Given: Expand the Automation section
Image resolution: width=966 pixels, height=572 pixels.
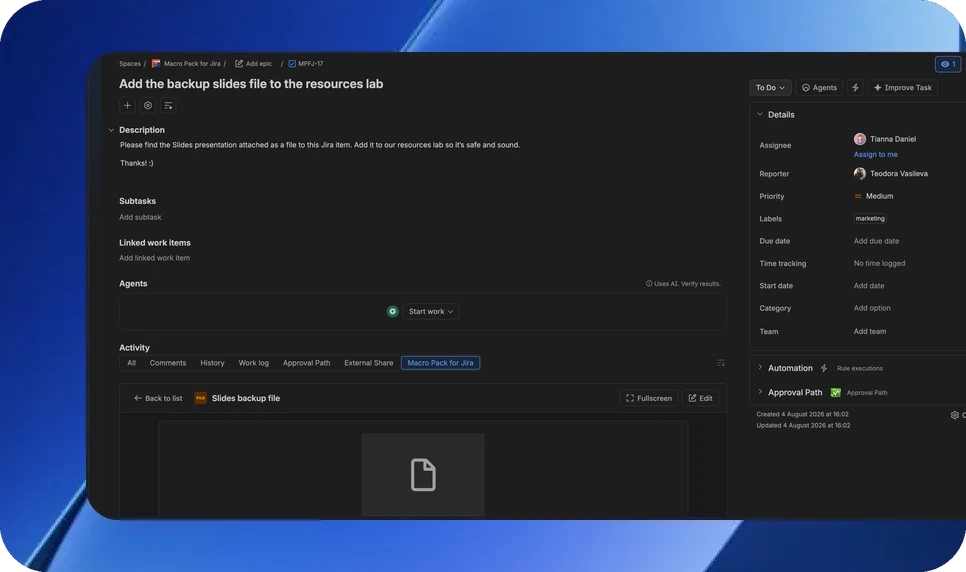Looking at the screenshot, I should (760, 367).
